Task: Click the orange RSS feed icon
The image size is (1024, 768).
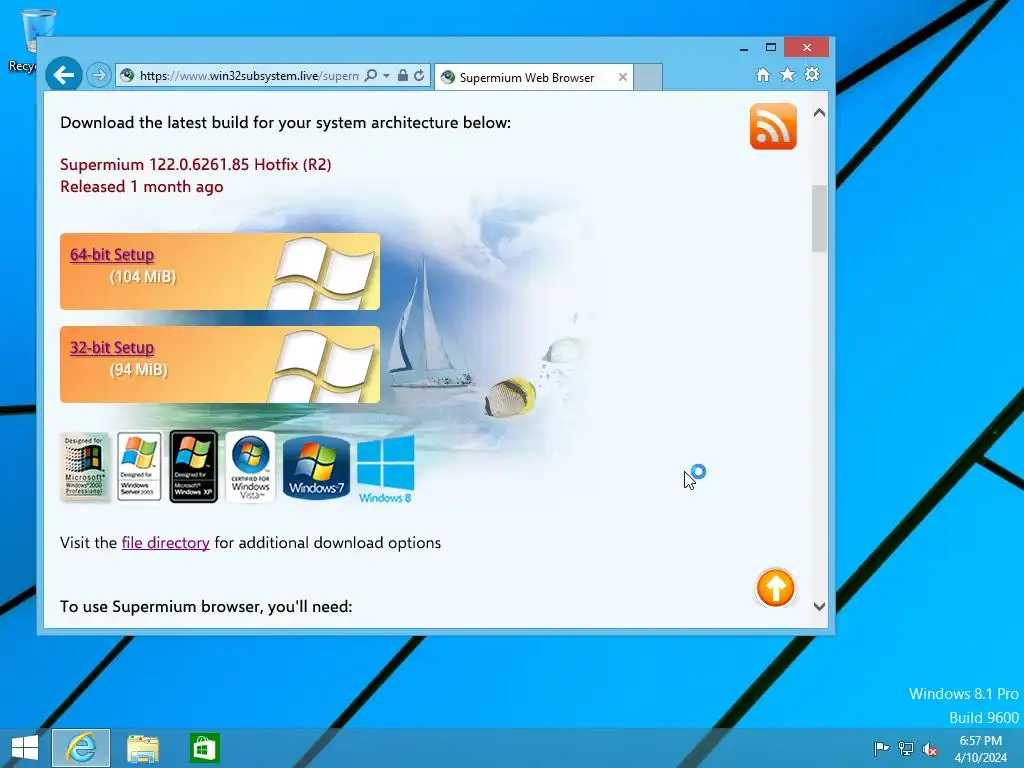Action: point(773,126)
